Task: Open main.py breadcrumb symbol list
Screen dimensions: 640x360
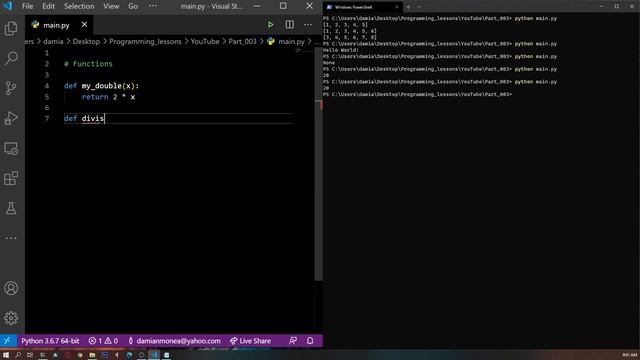Action: [x=286, y=42]
